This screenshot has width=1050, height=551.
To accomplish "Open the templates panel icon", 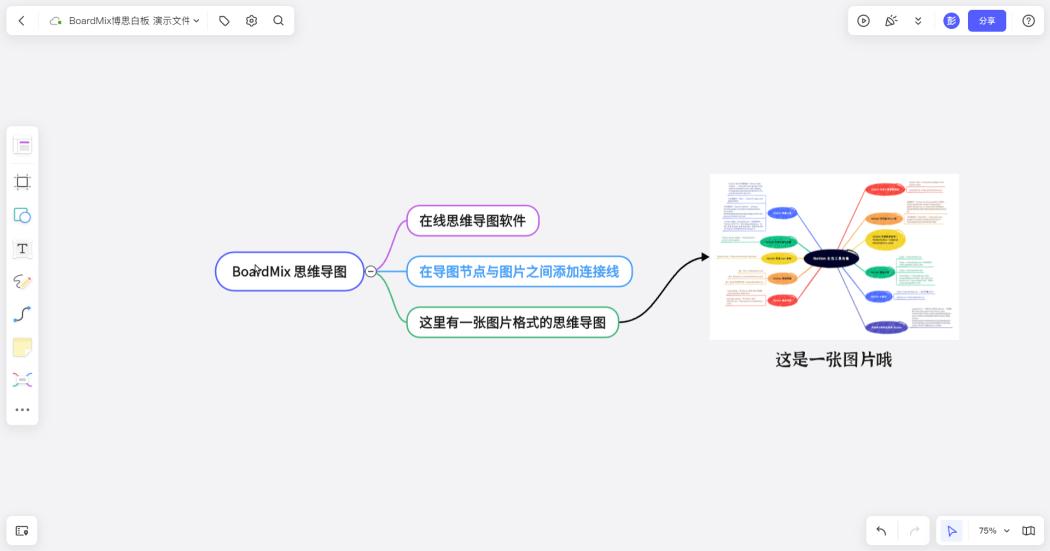I will (x=22, y=146).
